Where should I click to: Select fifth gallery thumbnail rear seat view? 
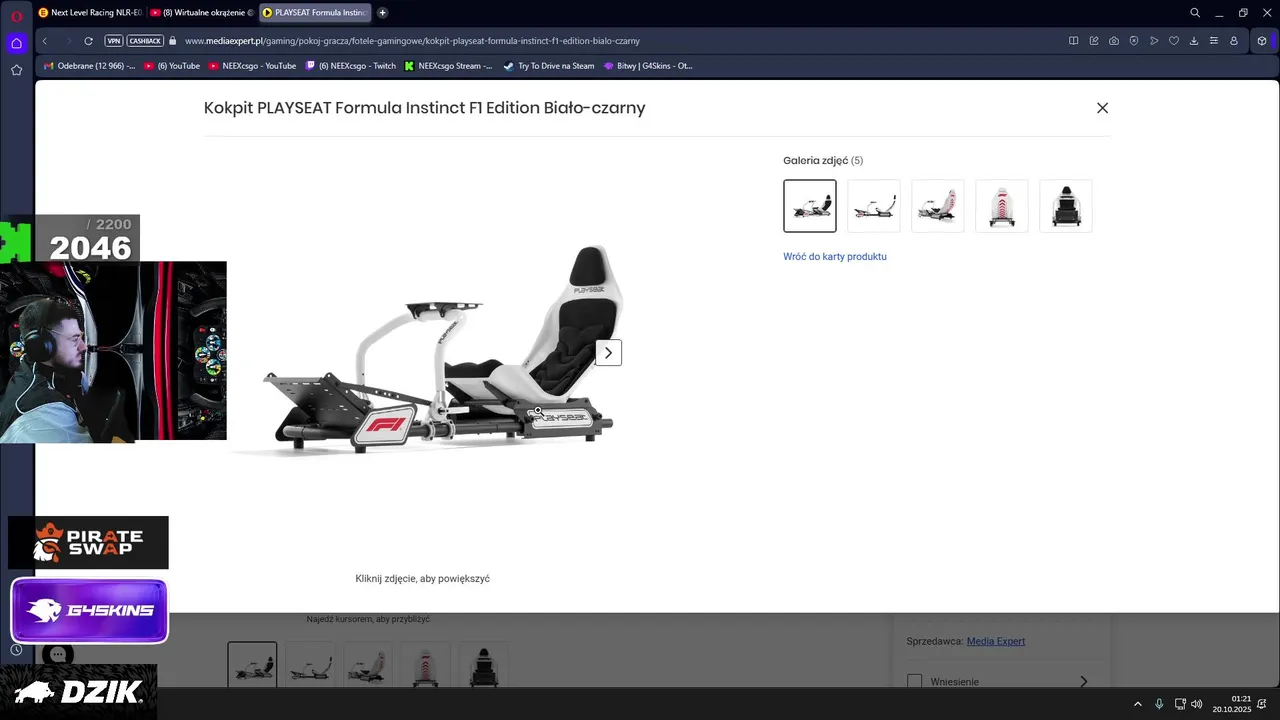click(1066, 206)
